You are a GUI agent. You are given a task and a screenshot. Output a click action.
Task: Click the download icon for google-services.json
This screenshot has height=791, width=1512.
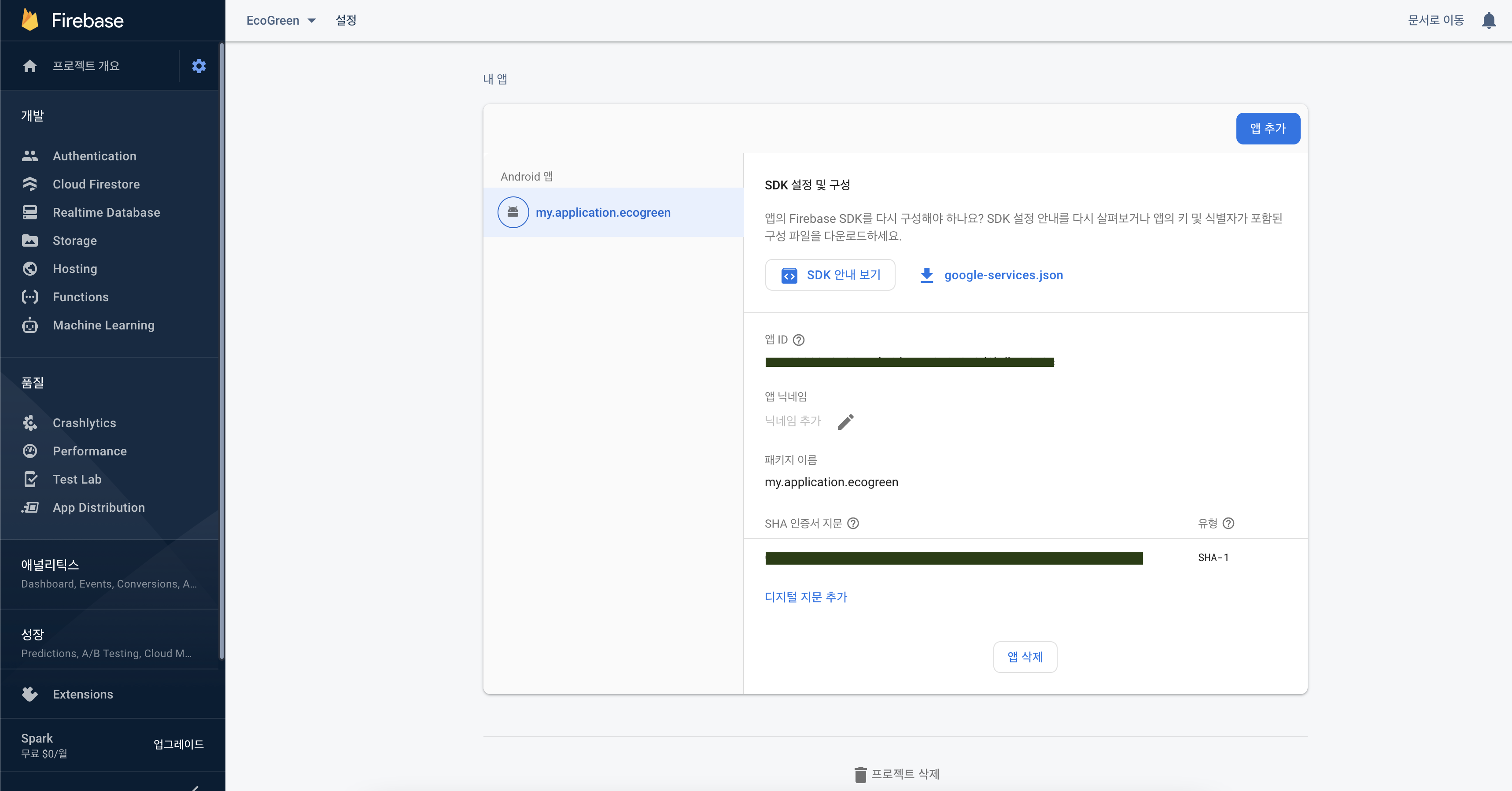[927, 275]
